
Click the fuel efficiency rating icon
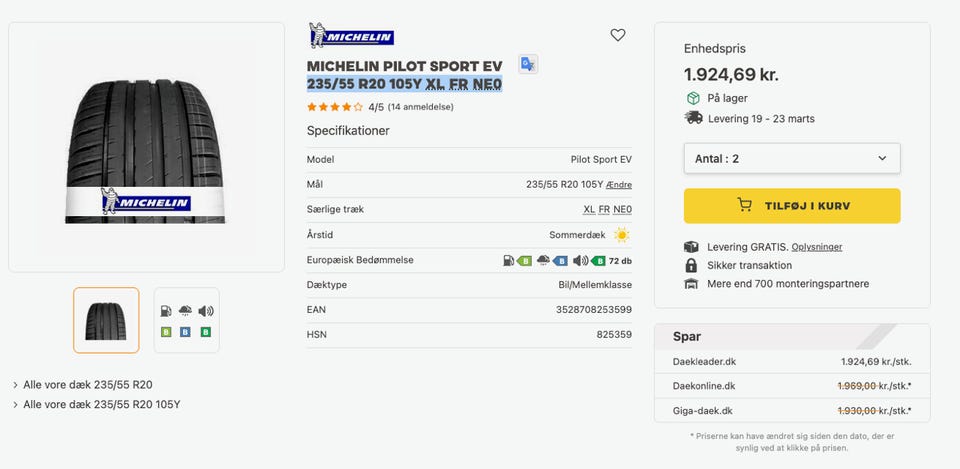click(x=517, y=261)
